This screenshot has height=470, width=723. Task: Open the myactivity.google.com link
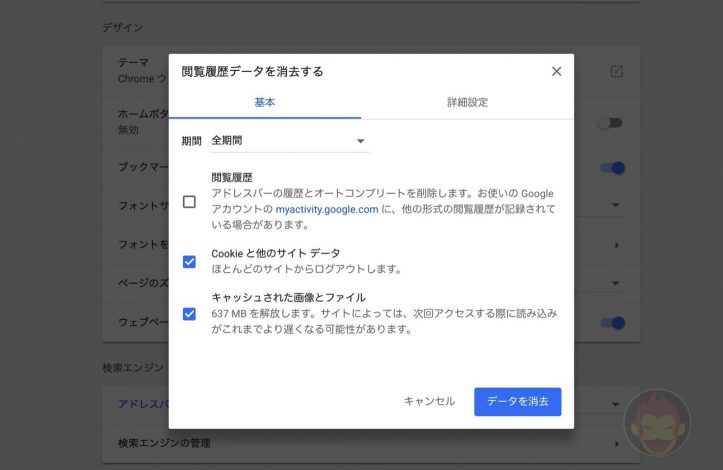coord(327,209)
